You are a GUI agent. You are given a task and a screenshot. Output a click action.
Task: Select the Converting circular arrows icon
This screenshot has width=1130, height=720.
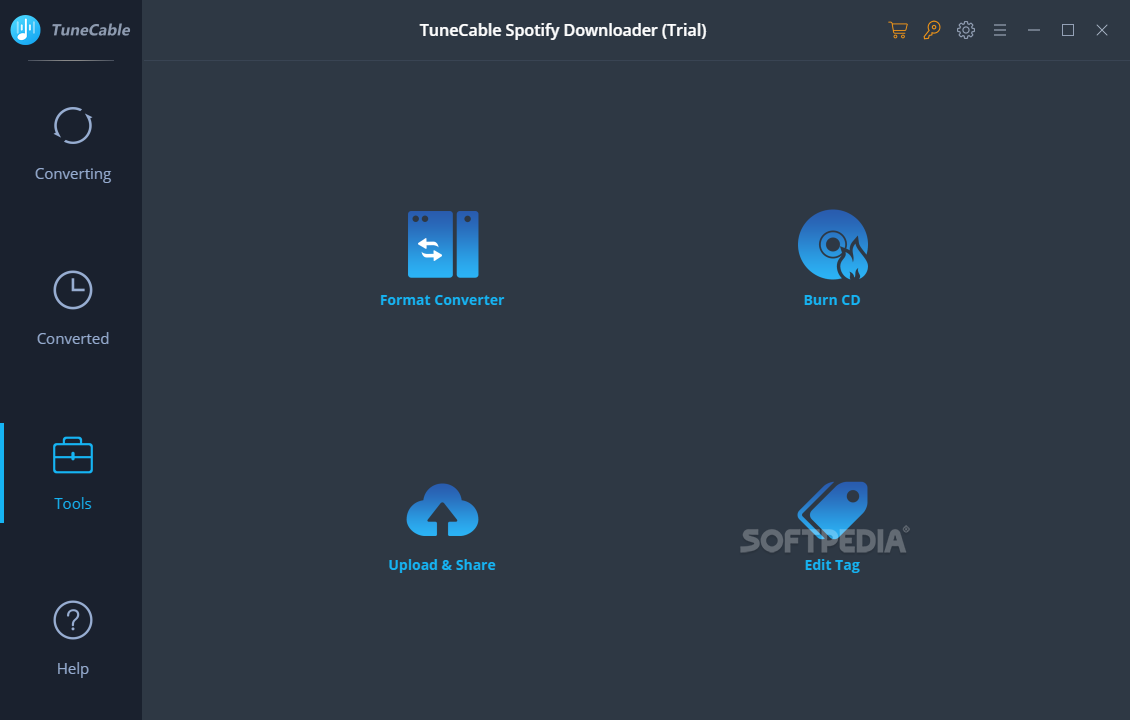click(x=73, y=125)
